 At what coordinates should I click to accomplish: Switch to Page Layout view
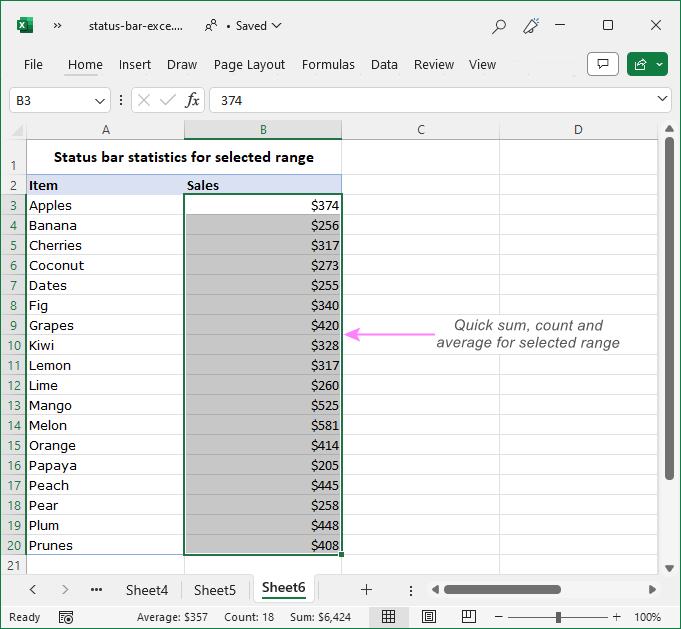[x=428, y=617]
